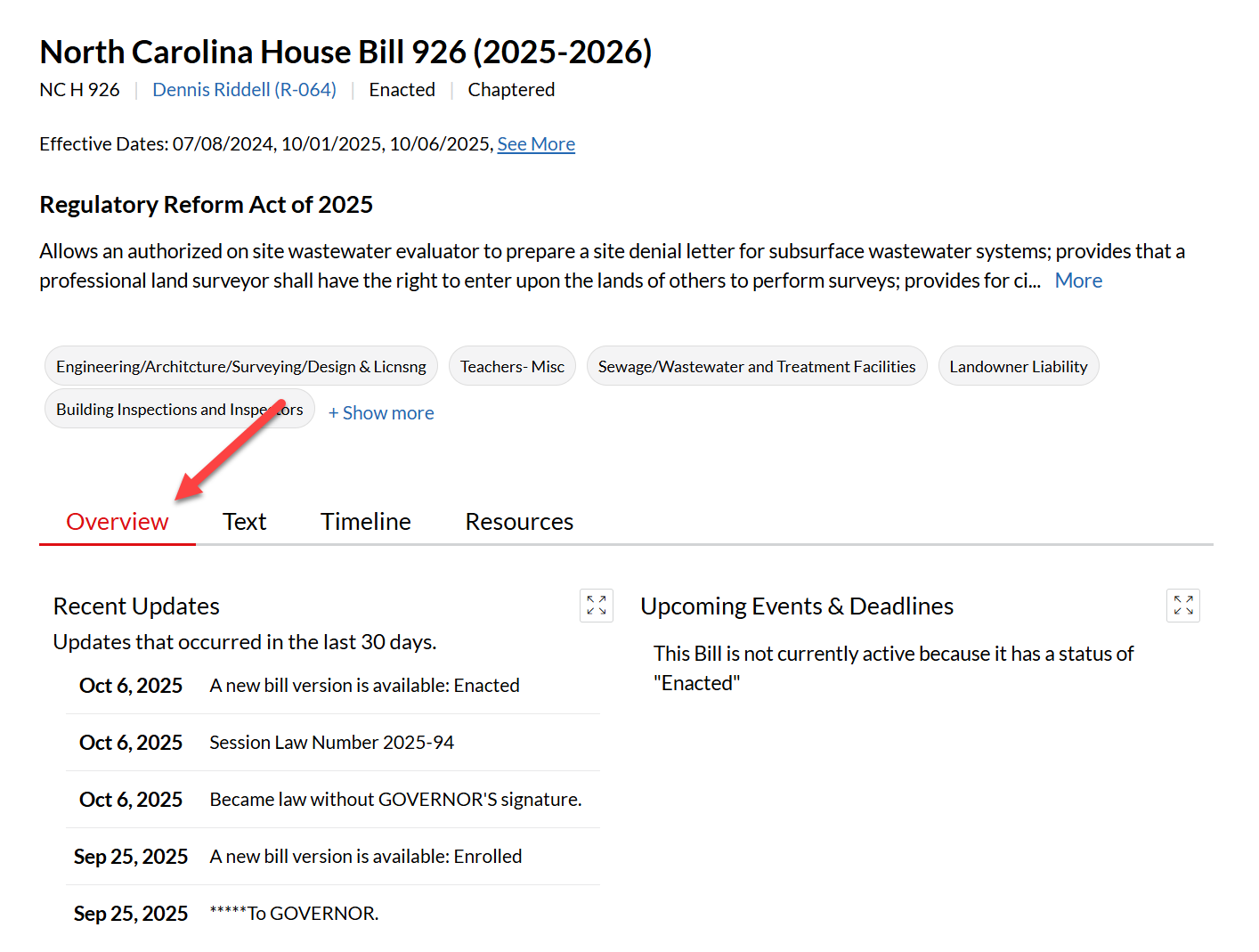This screenshot has width=1259, height=952.
Task: Expand bill summary with More link
Action: (x=1078, y=281)
